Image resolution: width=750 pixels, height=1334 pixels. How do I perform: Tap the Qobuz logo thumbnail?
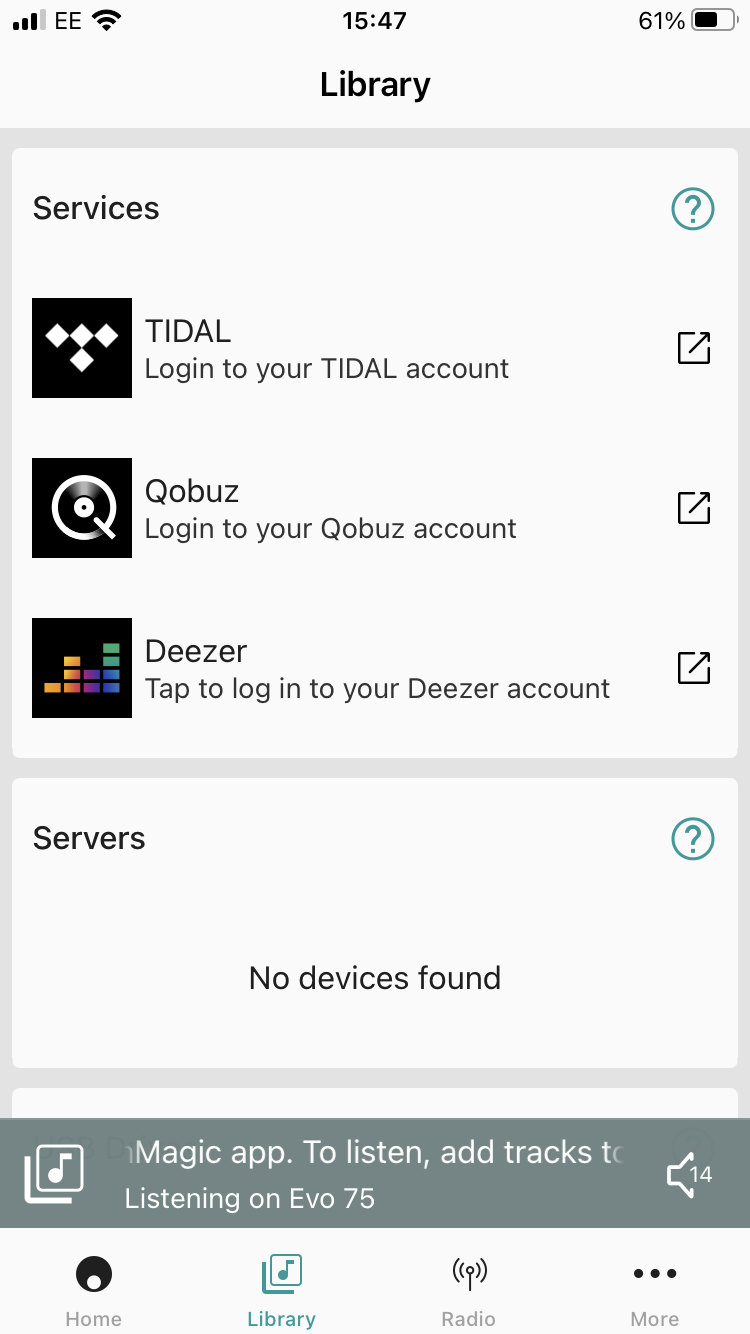pos(82,508)
